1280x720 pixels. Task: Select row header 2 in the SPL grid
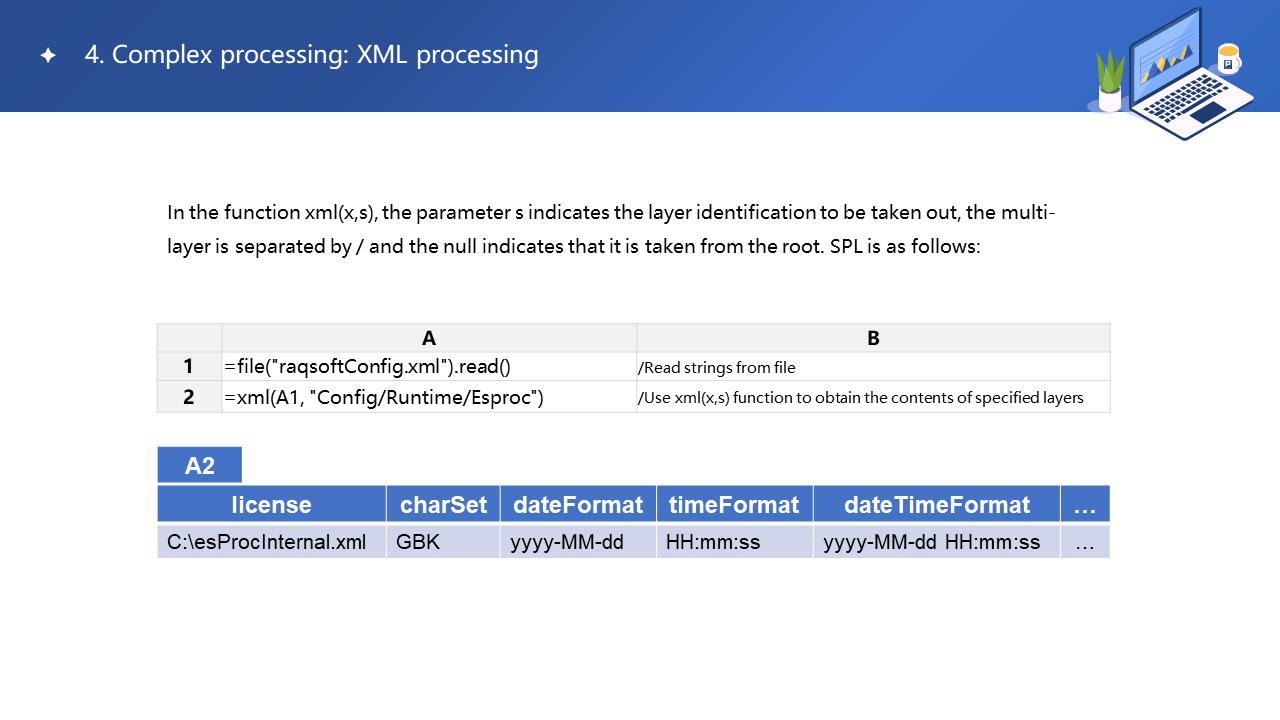[x=189, y=397]
